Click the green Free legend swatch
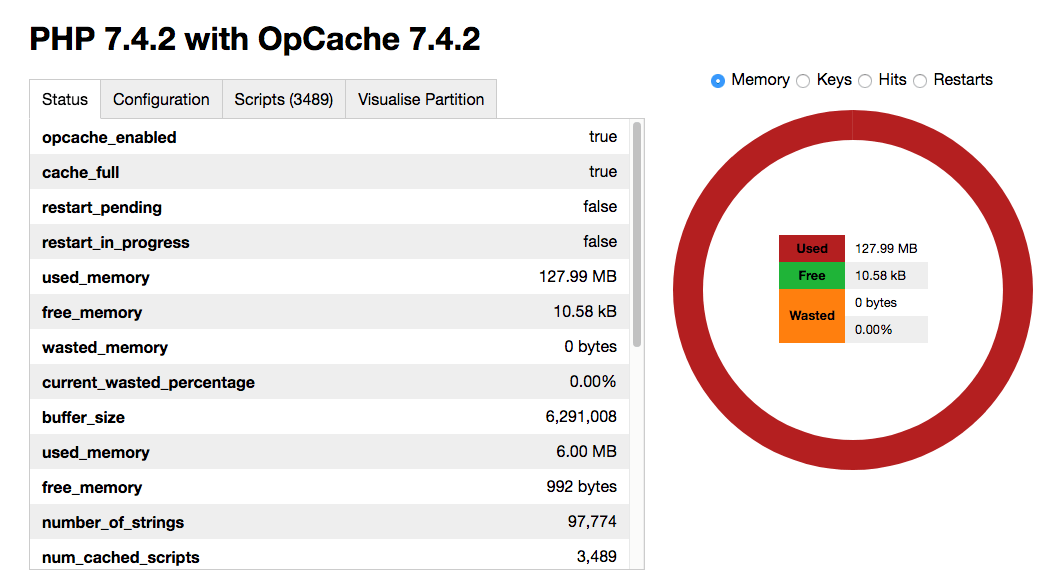The width and height of the screenshot is (1062, 582). click(811, 275)
